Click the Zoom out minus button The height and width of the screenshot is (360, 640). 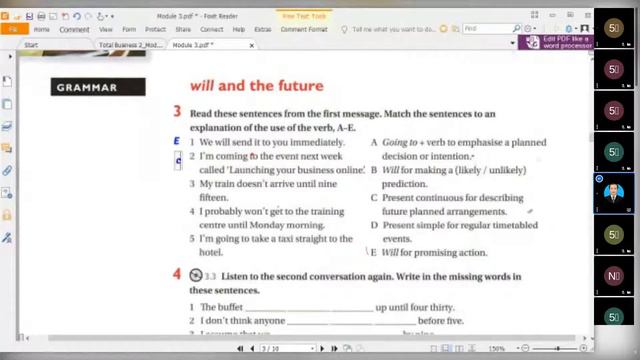click(526, 348)
